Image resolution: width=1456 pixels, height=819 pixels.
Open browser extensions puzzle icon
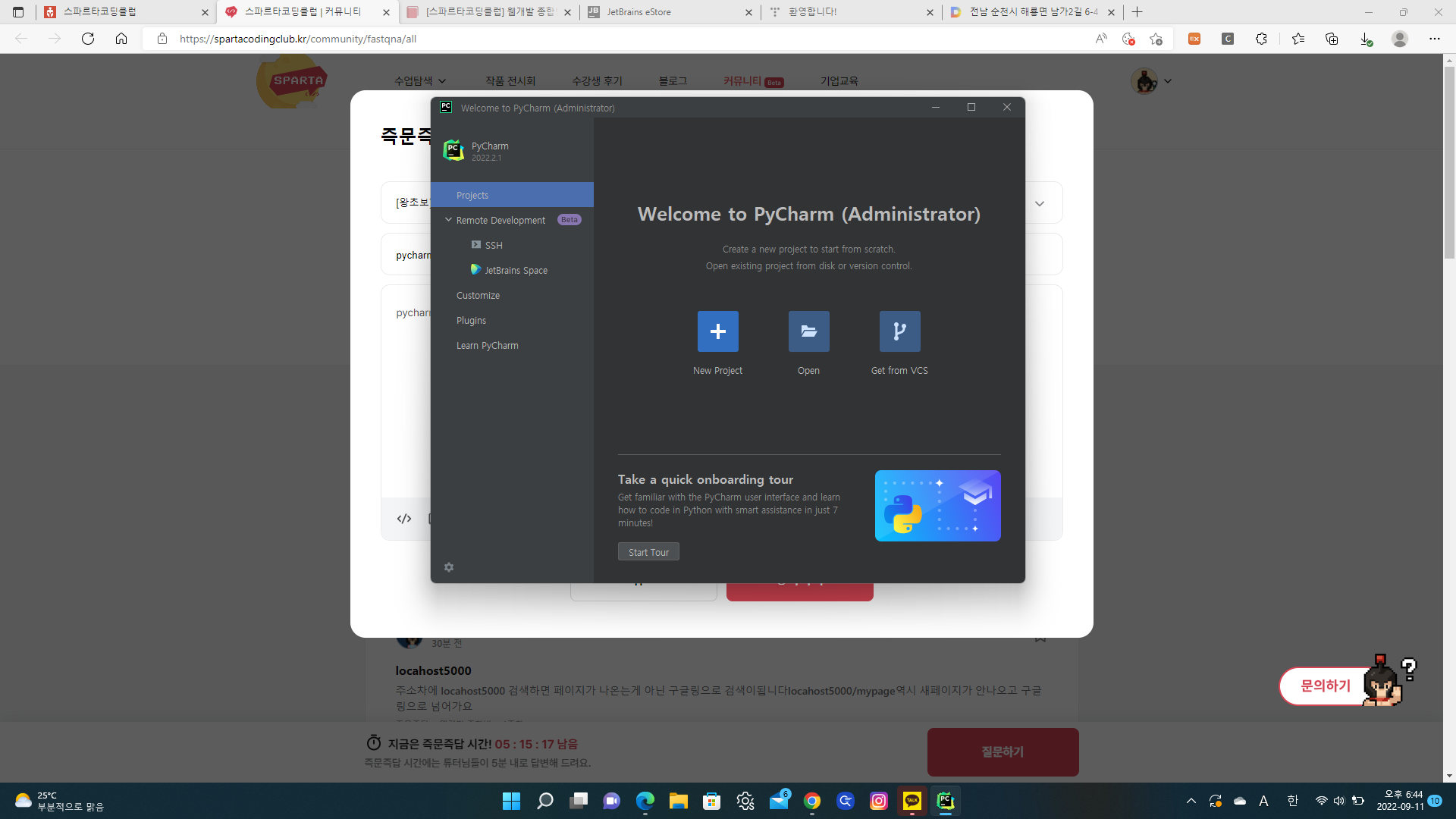click(x=1261, y=39)
